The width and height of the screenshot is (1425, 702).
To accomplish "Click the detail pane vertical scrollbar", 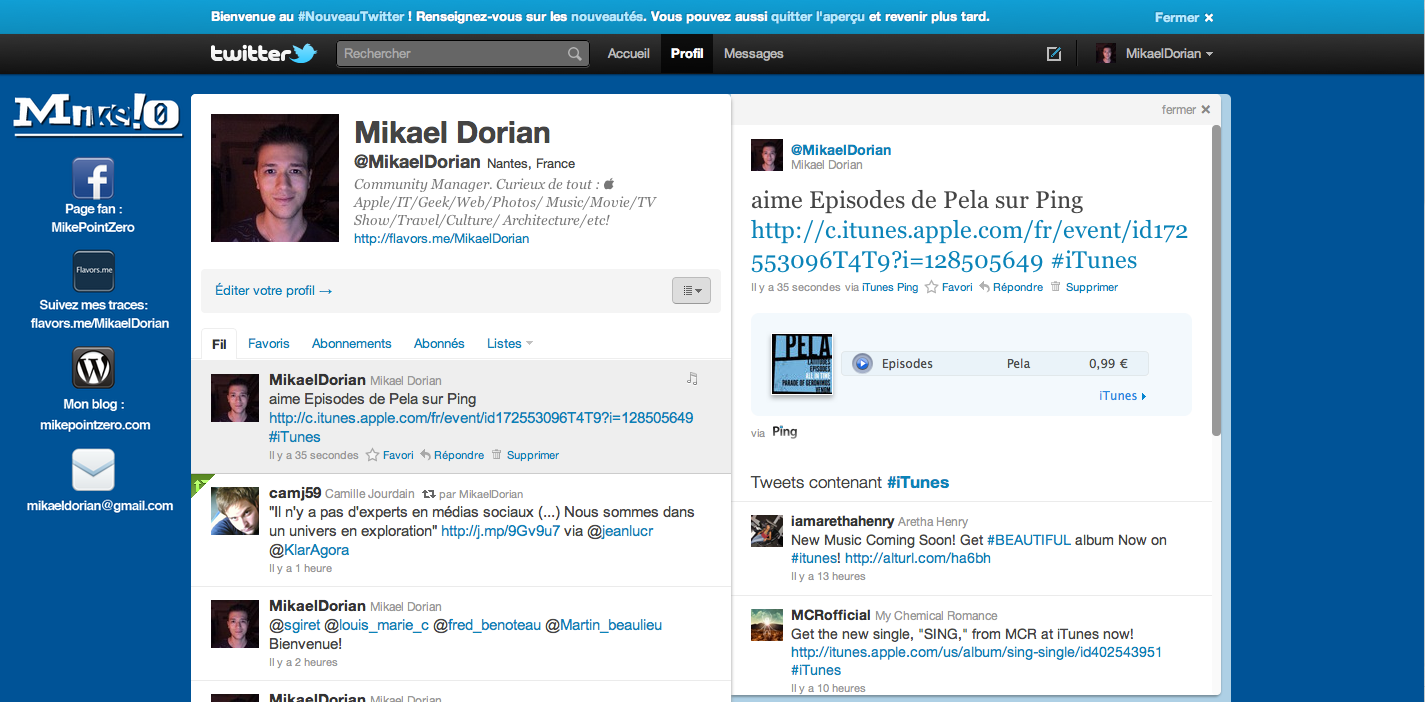I will (x=1216, y=280).
